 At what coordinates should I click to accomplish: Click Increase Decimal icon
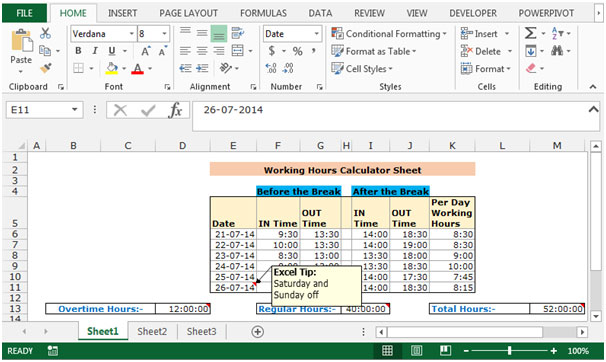(x=271, y=68)
